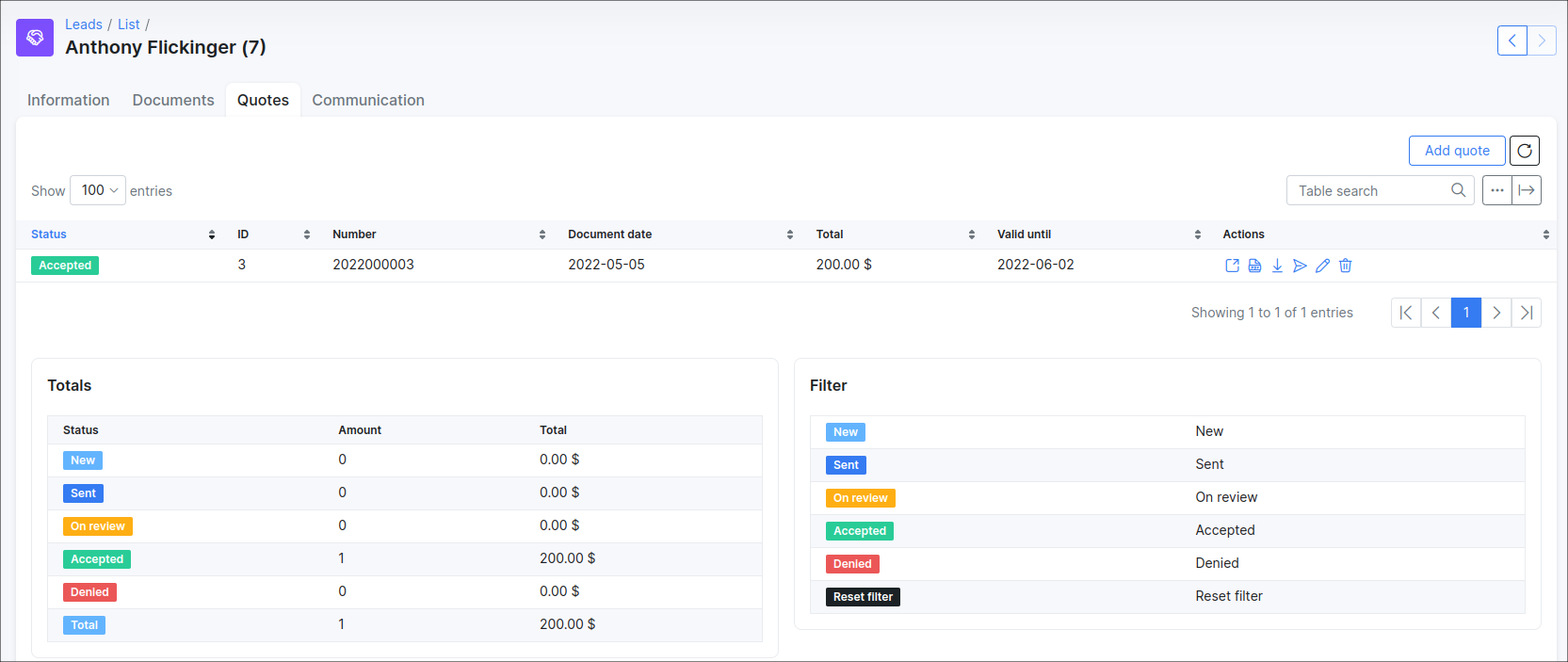
Task: Filter quotes by On review status
Action: [860, 498]
